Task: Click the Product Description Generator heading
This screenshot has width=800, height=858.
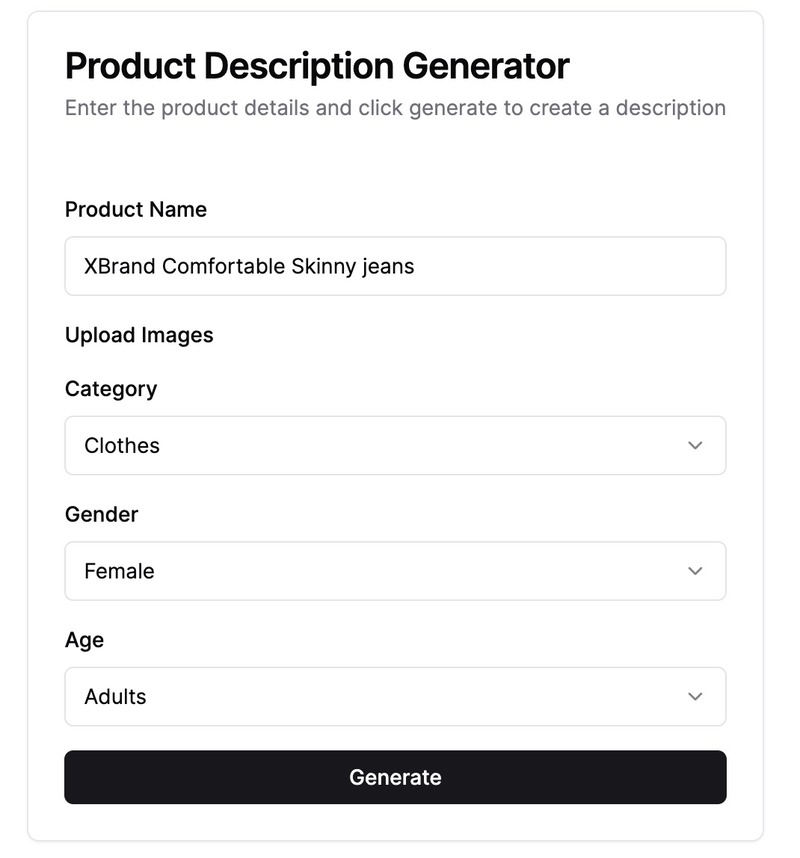Action: pos(317,66)
